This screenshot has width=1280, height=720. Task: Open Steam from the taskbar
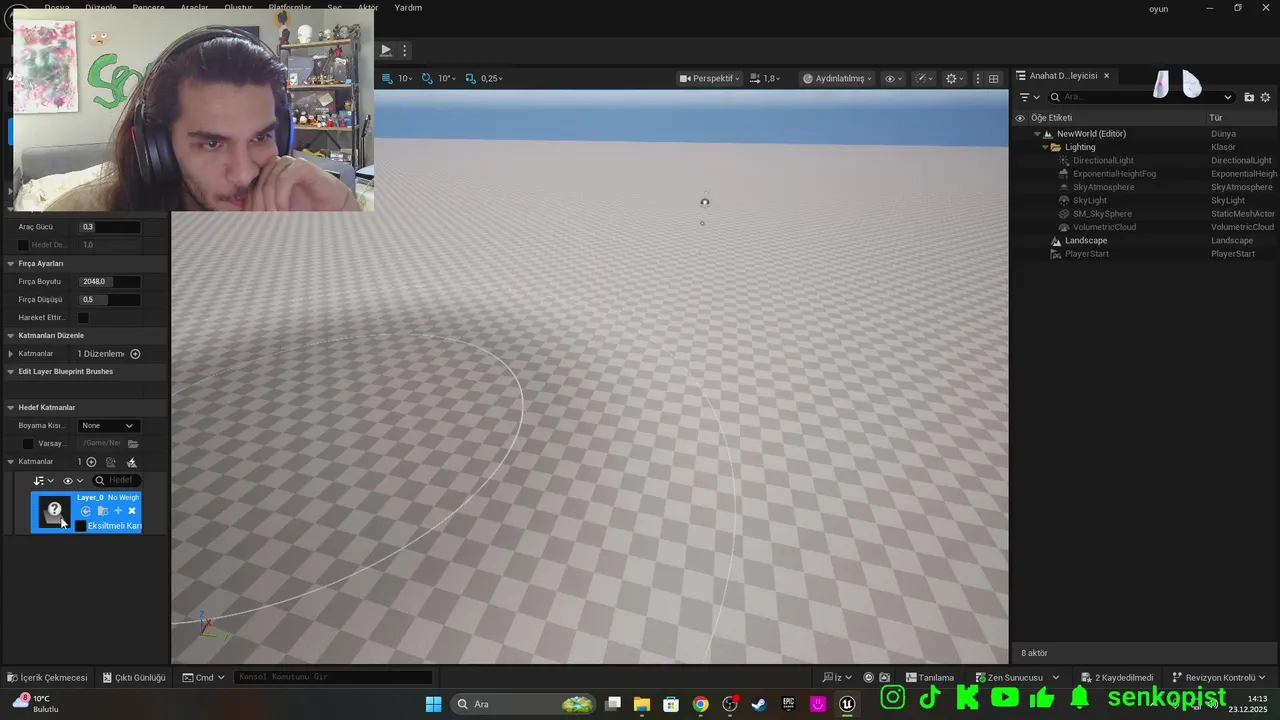click(x=759, y=704)
